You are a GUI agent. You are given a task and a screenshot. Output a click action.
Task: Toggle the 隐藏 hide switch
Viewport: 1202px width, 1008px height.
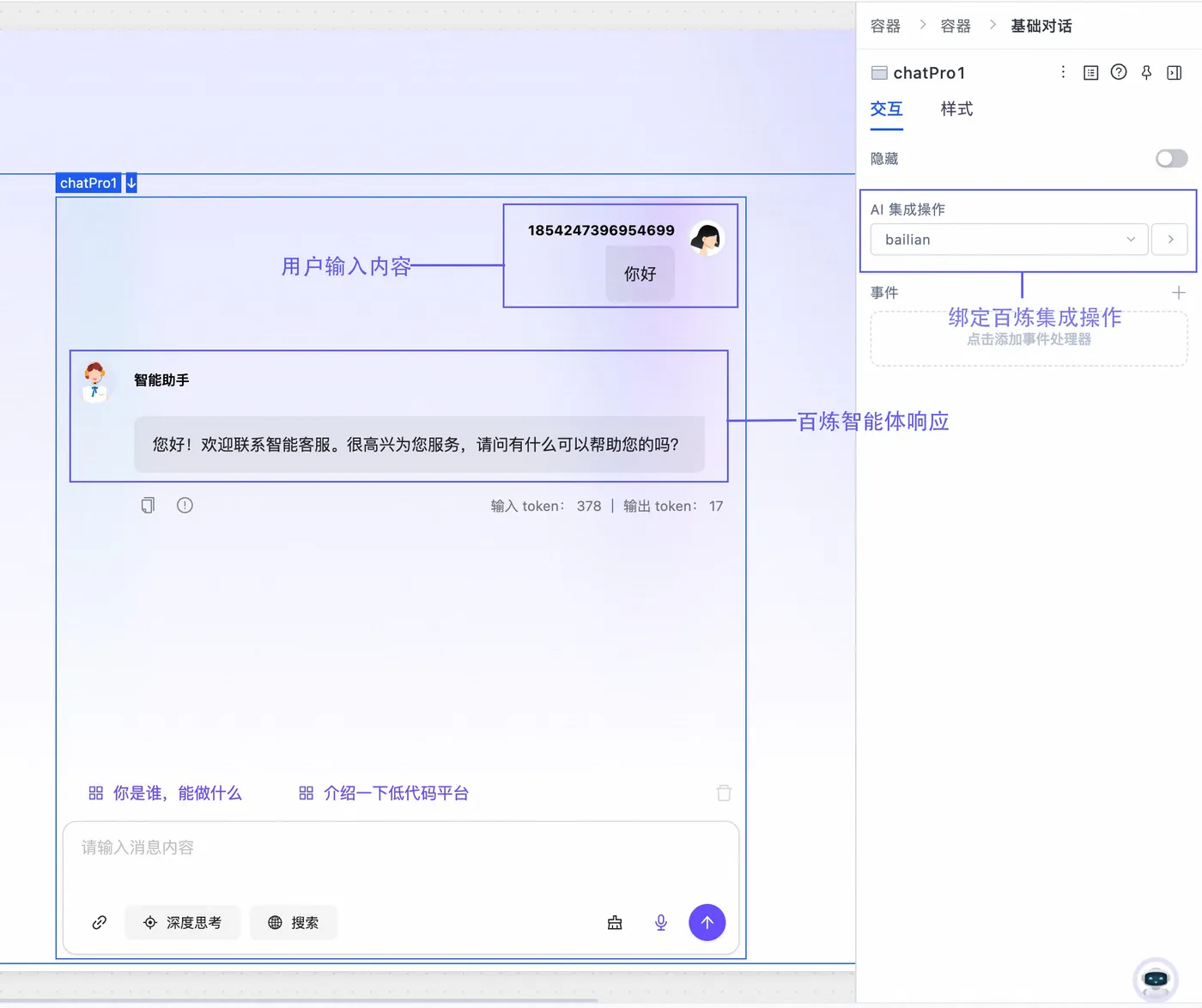1170,158
